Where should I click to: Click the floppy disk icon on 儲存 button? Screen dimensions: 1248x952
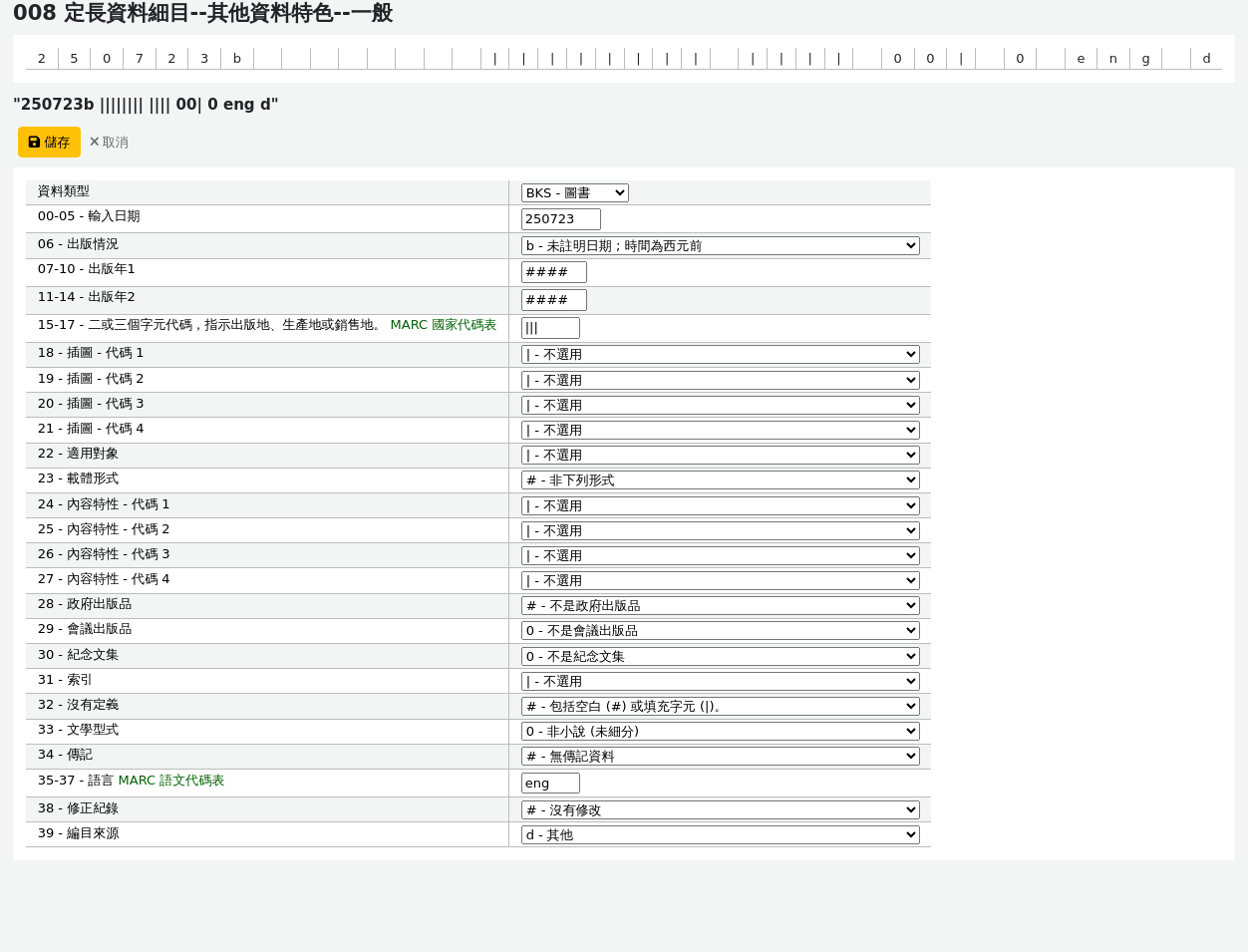coord(34,143)
